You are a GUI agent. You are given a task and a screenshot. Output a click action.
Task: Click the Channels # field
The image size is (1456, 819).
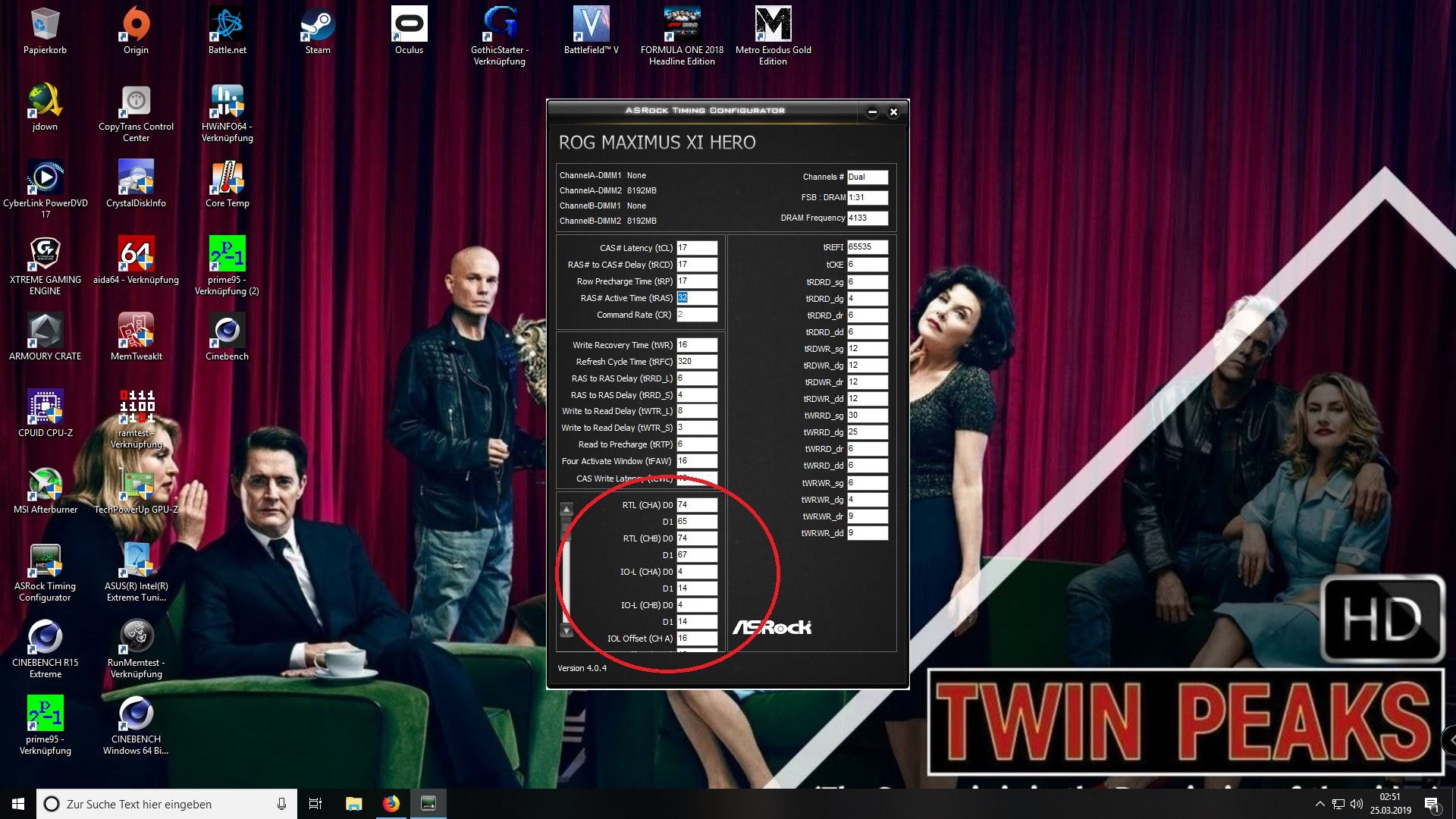867,177
